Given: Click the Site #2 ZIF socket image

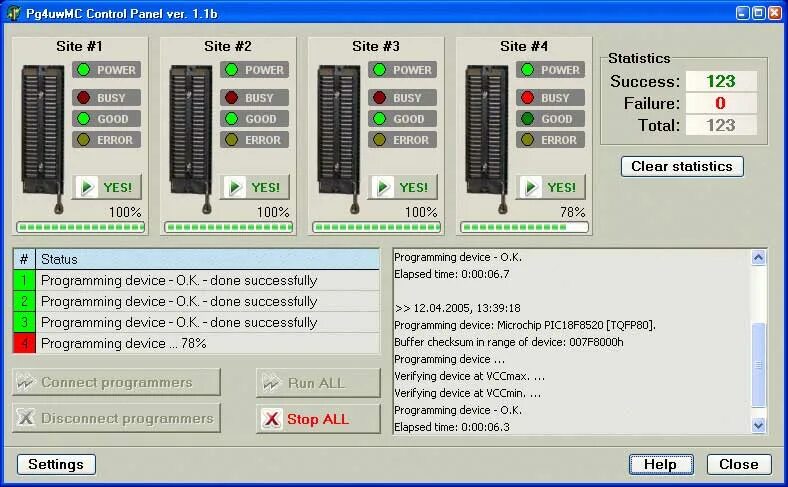Looking at the screenshot, I should tap(191, 138).
